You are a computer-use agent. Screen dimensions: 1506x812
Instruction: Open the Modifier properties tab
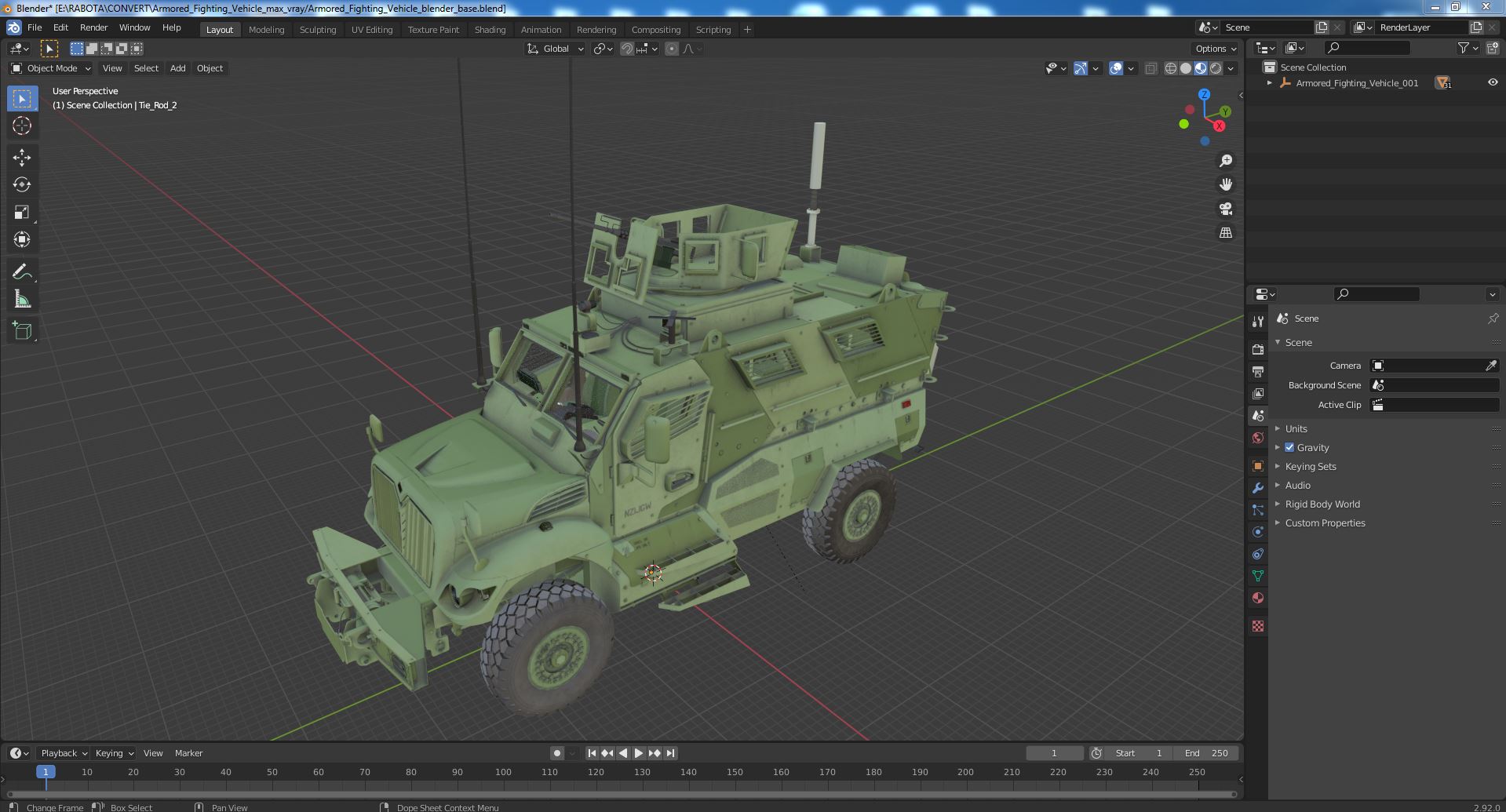[x=1258, y=488]
